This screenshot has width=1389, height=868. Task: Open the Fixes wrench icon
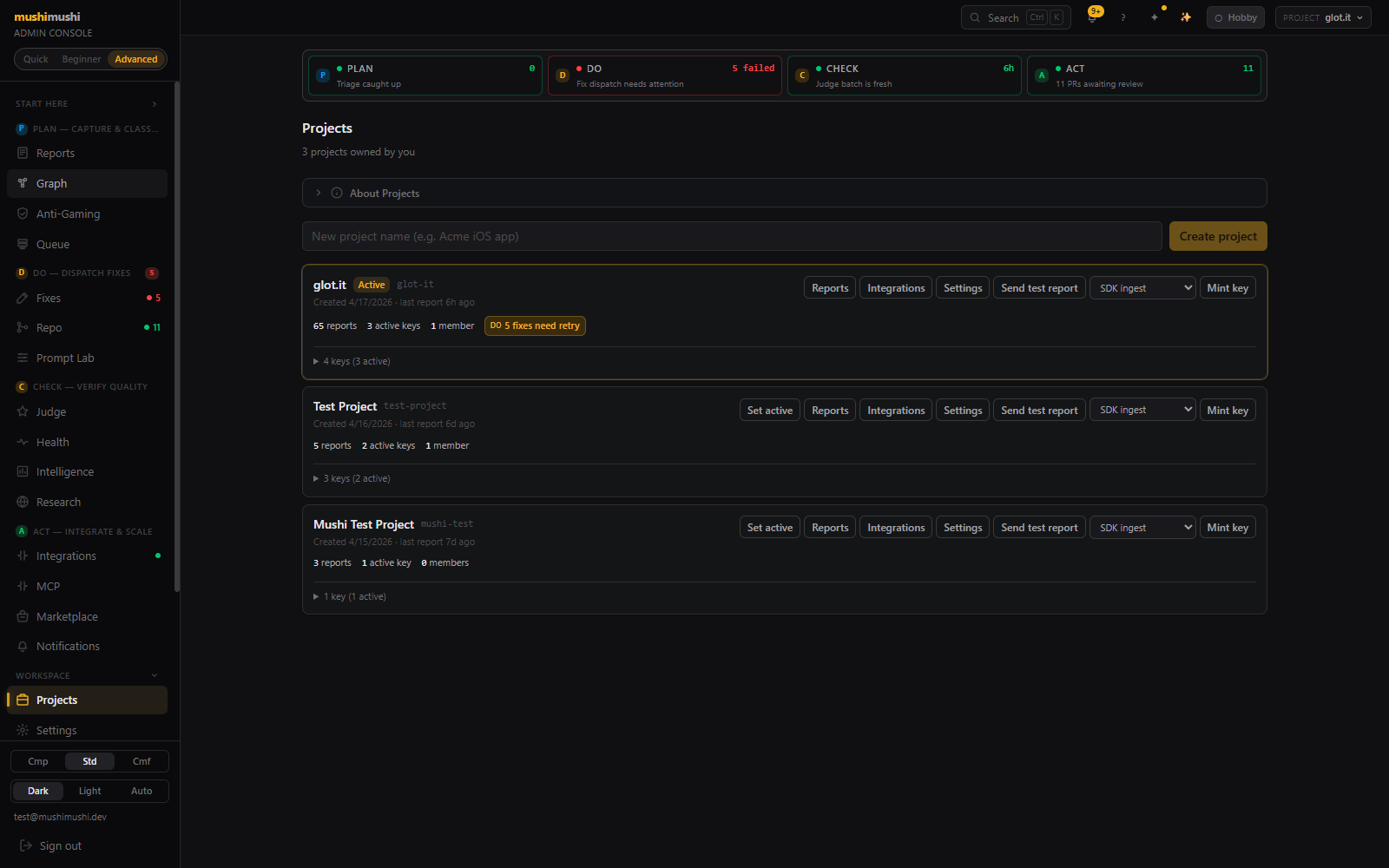pos(23,298)
